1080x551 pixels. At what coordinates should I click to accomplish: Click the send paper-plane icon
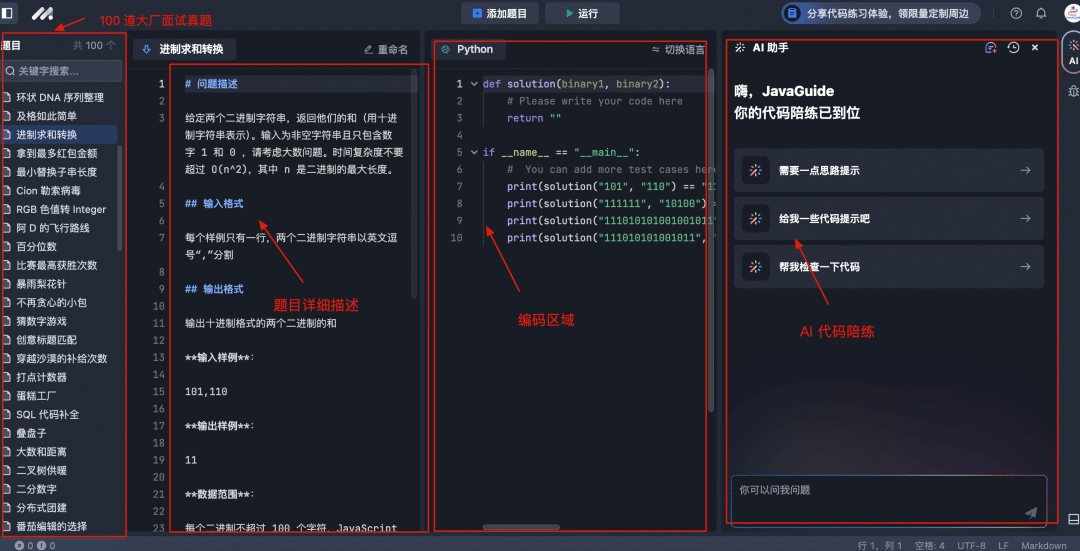1030,512
